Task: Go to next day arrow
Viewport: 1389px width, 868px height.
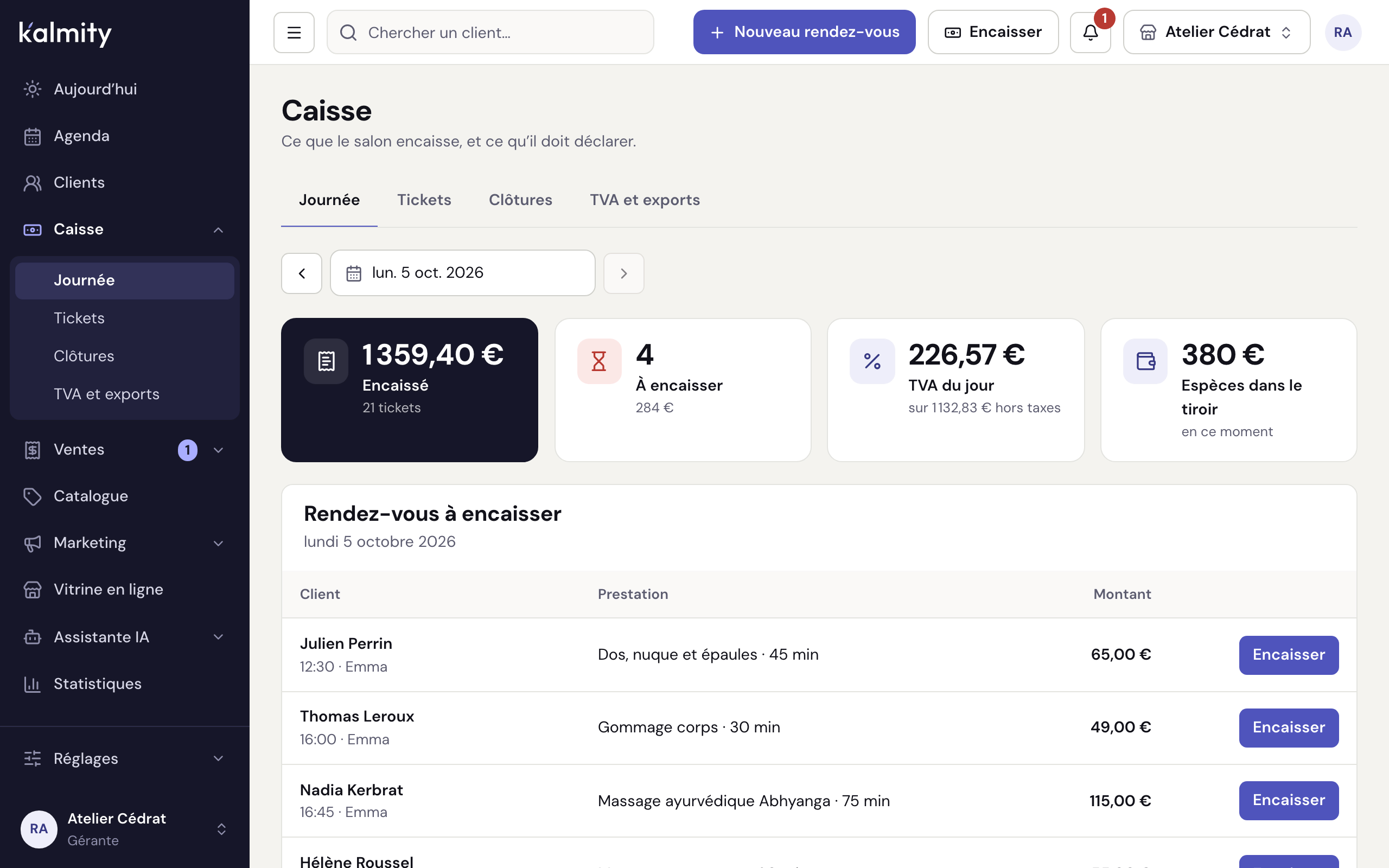Action: (624, 273)
